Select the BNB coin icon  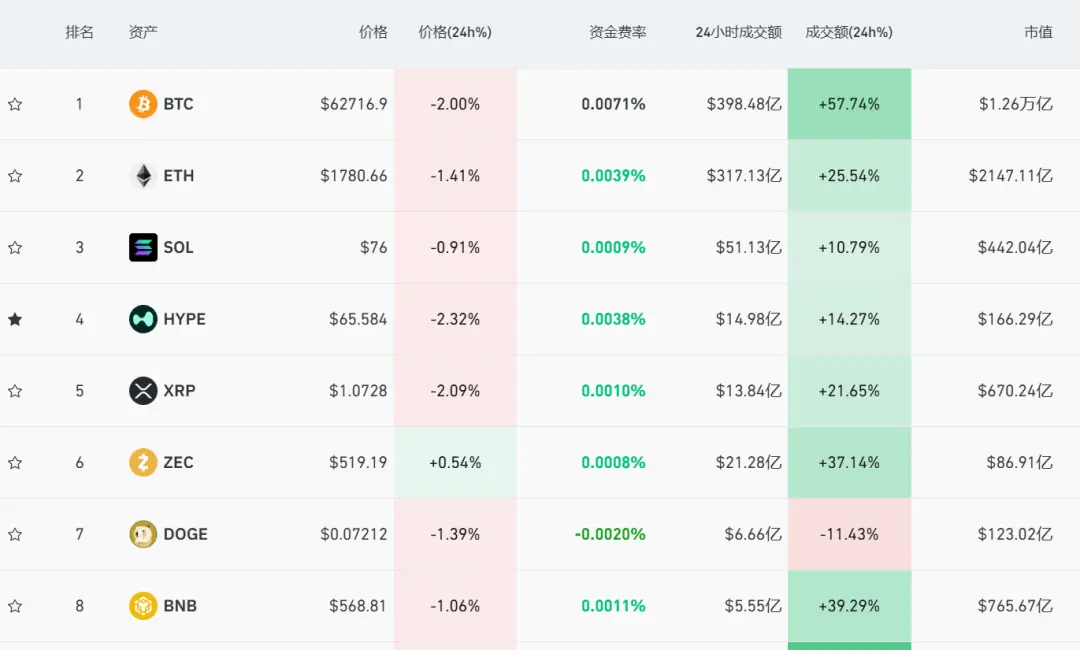coord(143,606)
